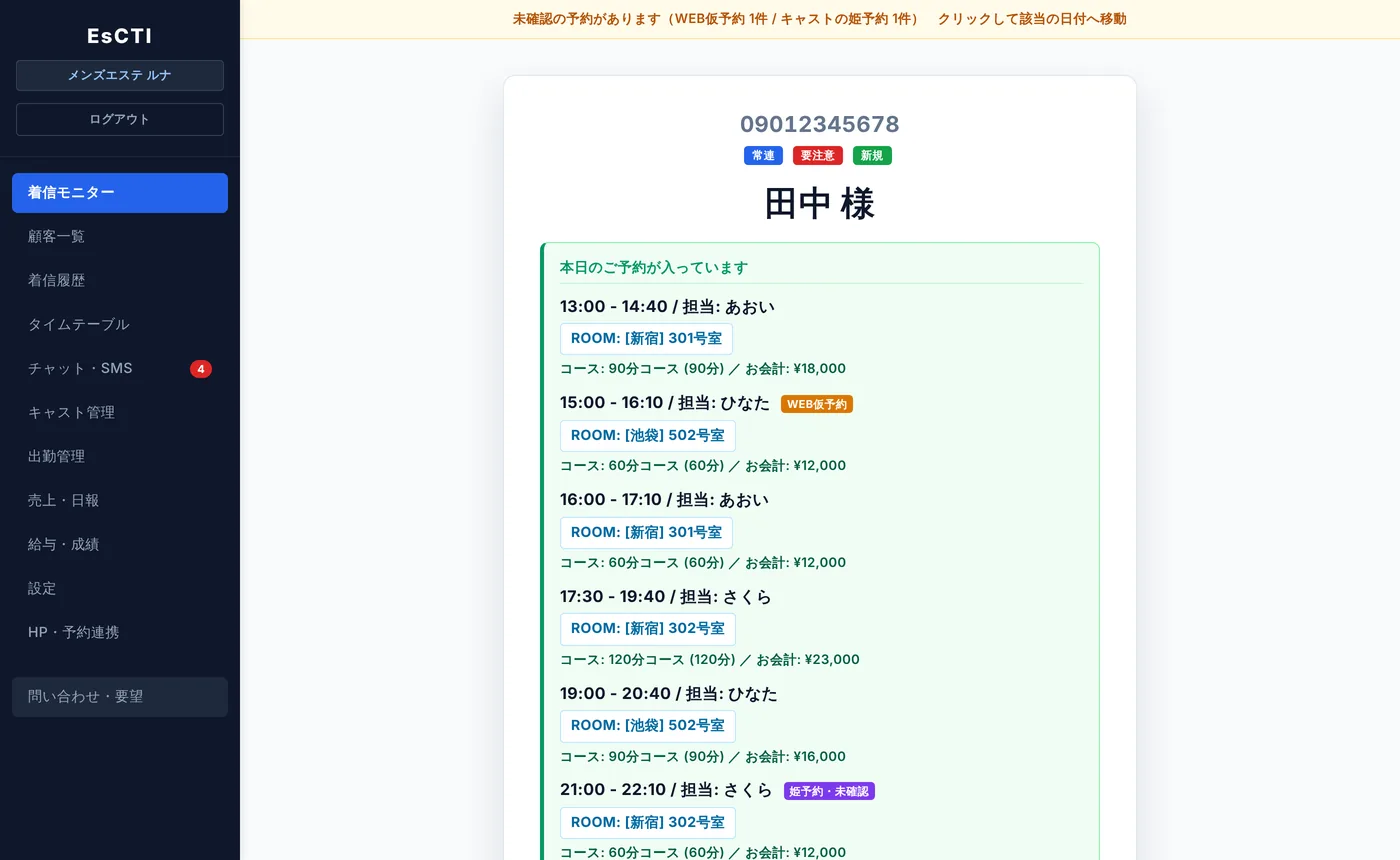This screenshot has height=860, width=1400.
Task: Click ROOM 新宿 302号室 under 21:00 booking
Action: pyautogui.click(x=648, y=823)
